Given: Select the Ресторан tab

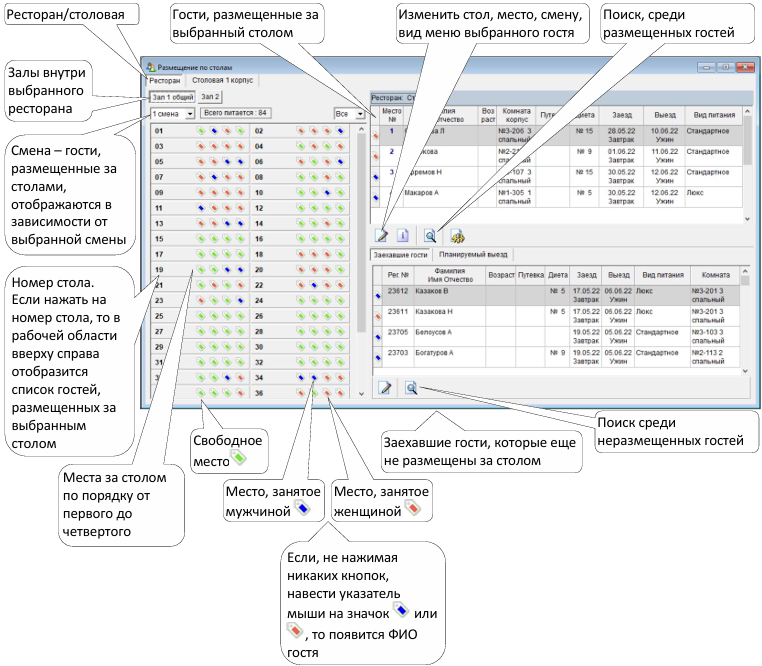Looking at the screenshot, I should (164, 81).
